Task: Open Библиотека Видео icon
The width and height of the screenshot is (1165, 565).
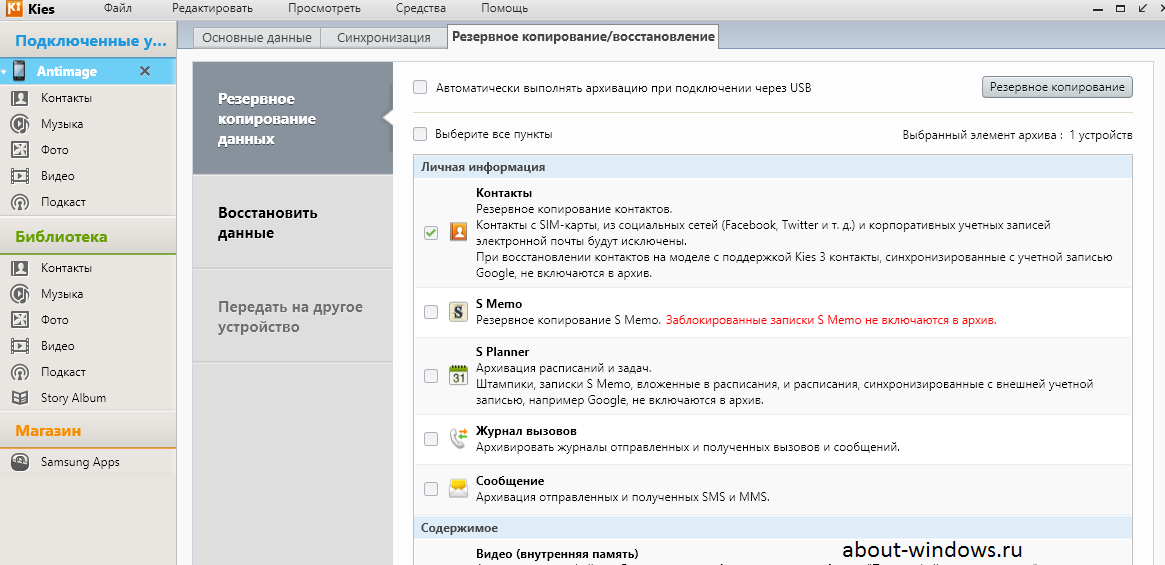Action: (x=20, y=346)
